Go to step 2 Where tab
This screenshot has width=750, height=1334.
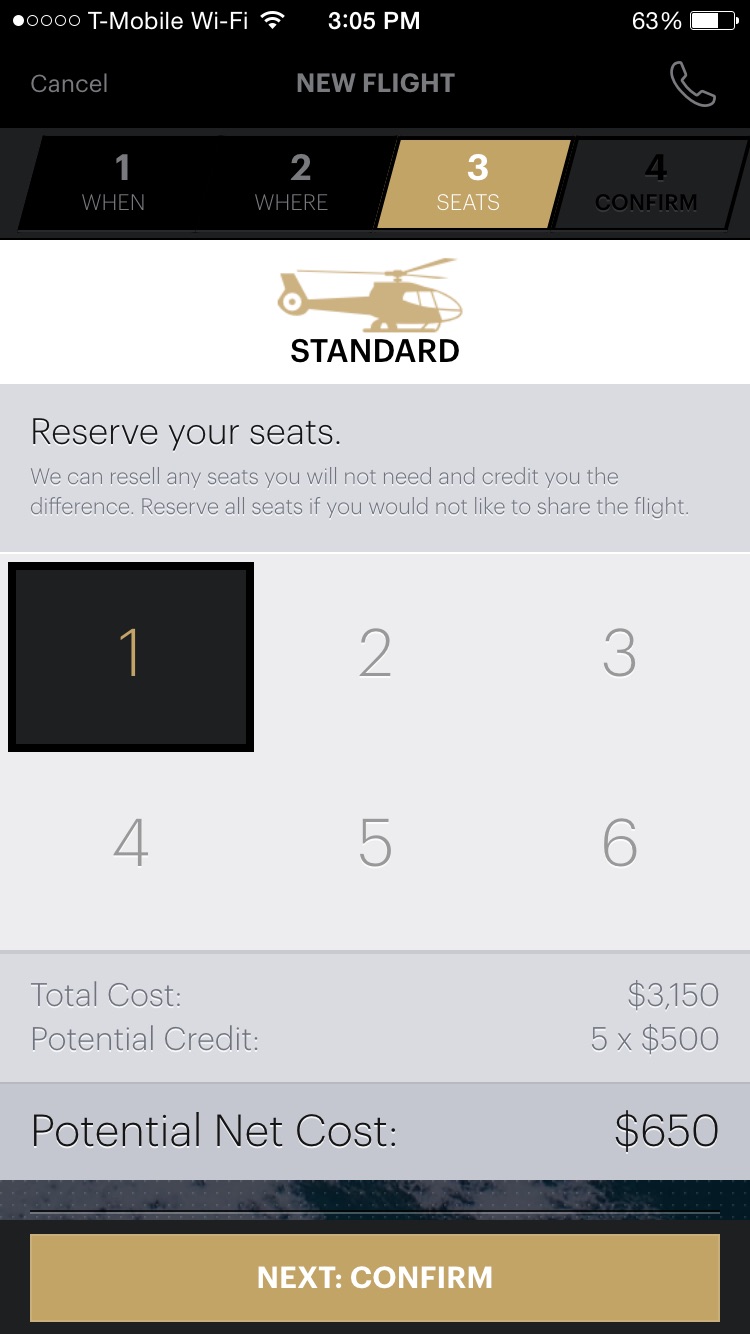[293, 184]
